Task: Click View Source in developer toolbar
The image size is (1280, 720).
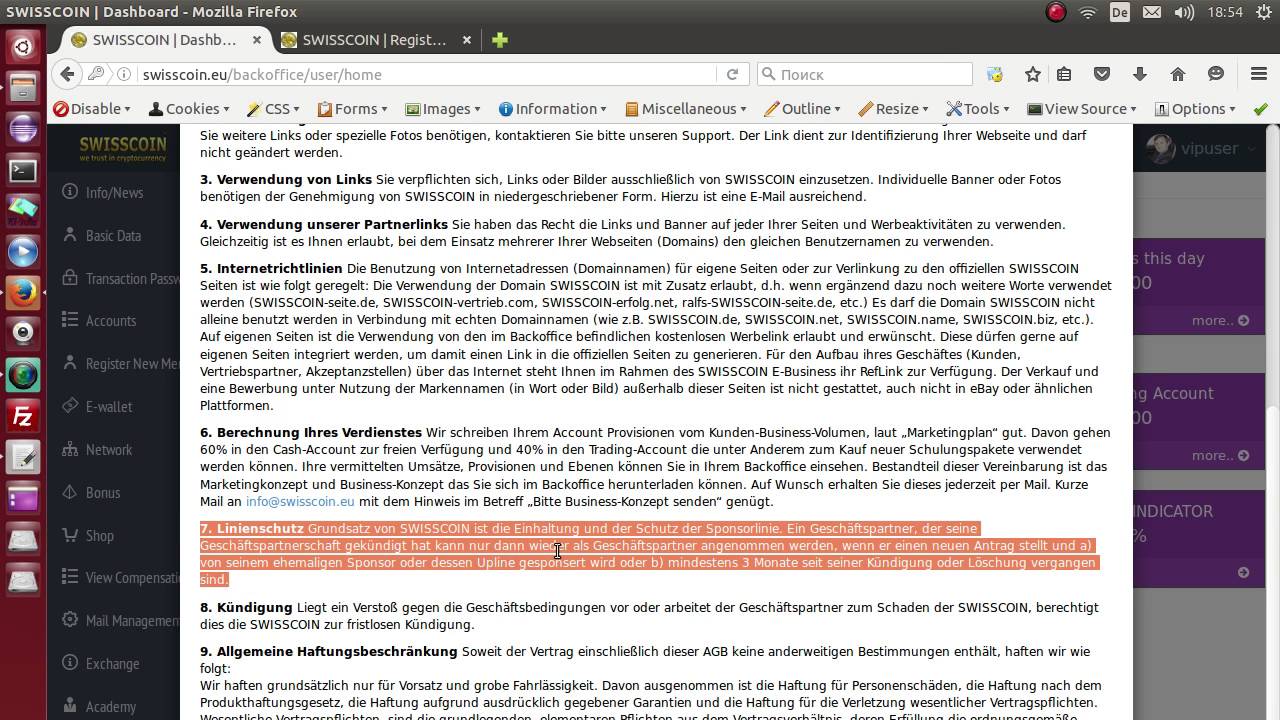Action: point(1083,109)
